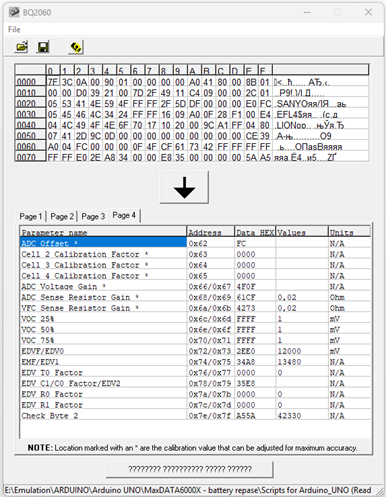
Task: Click hex dump row header 0070
Action: tap(30, 157)
